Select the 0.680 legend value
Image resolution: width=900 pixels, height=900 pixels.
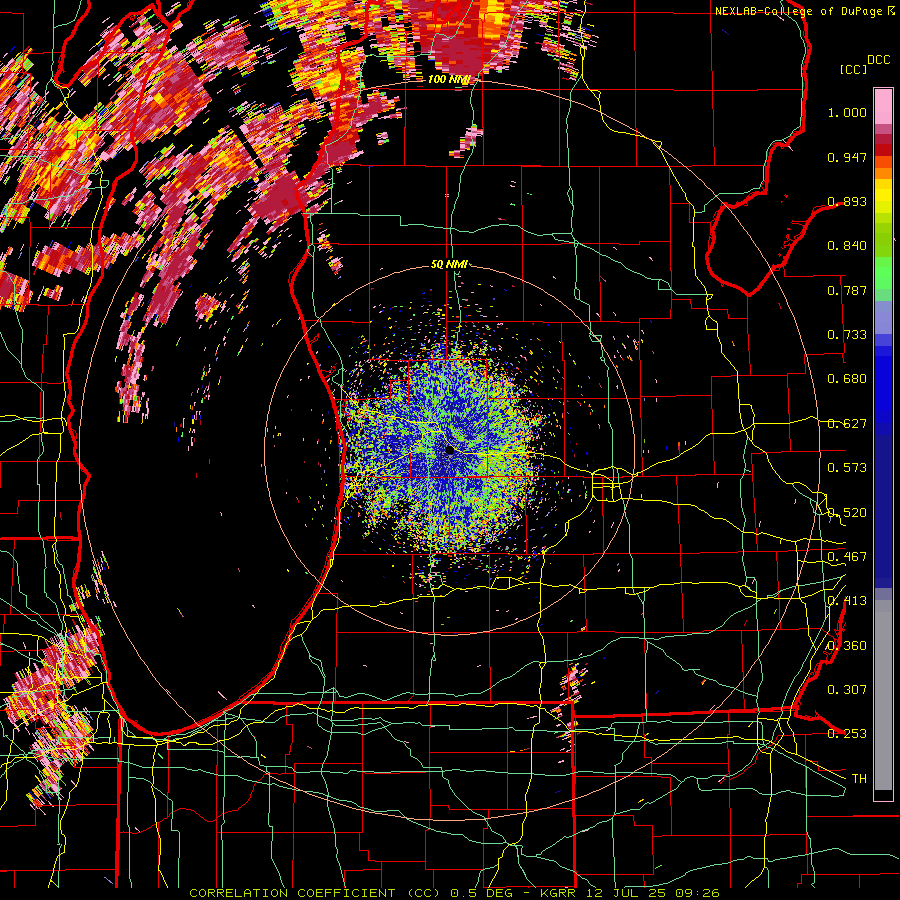(847, 379)
